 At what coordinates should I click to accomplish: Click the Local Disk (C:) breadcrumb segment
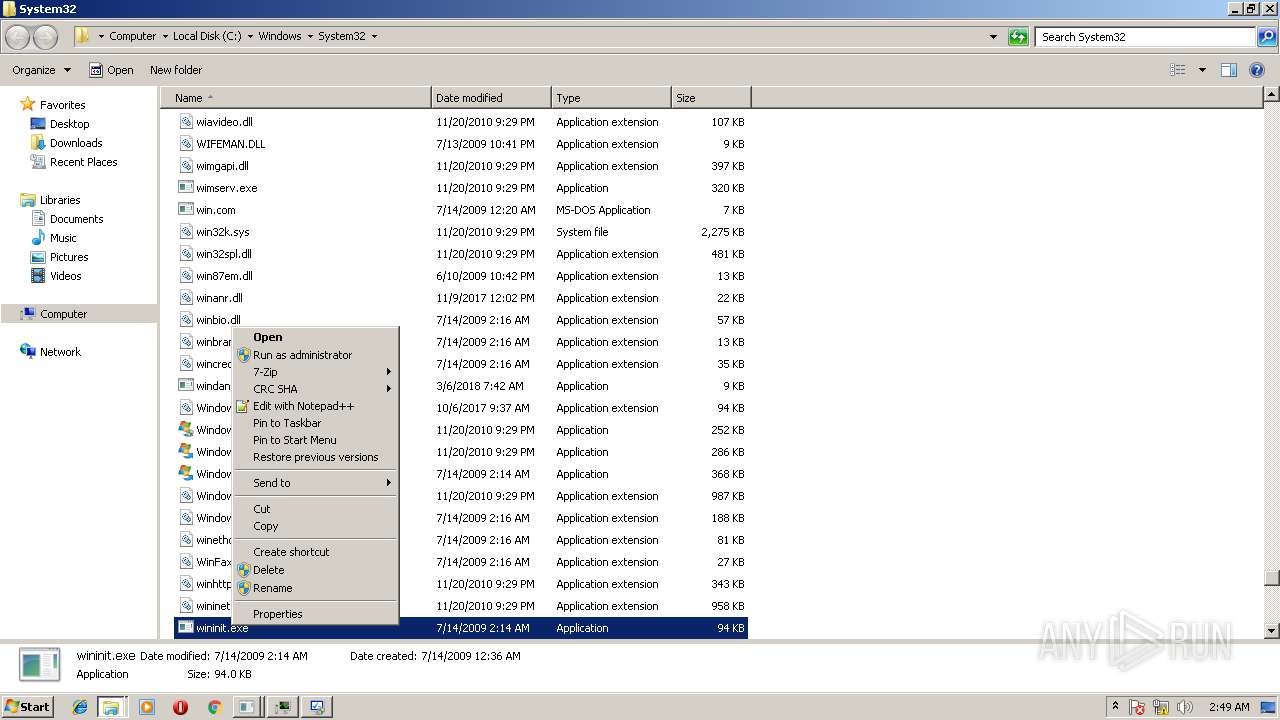(207, 36)
